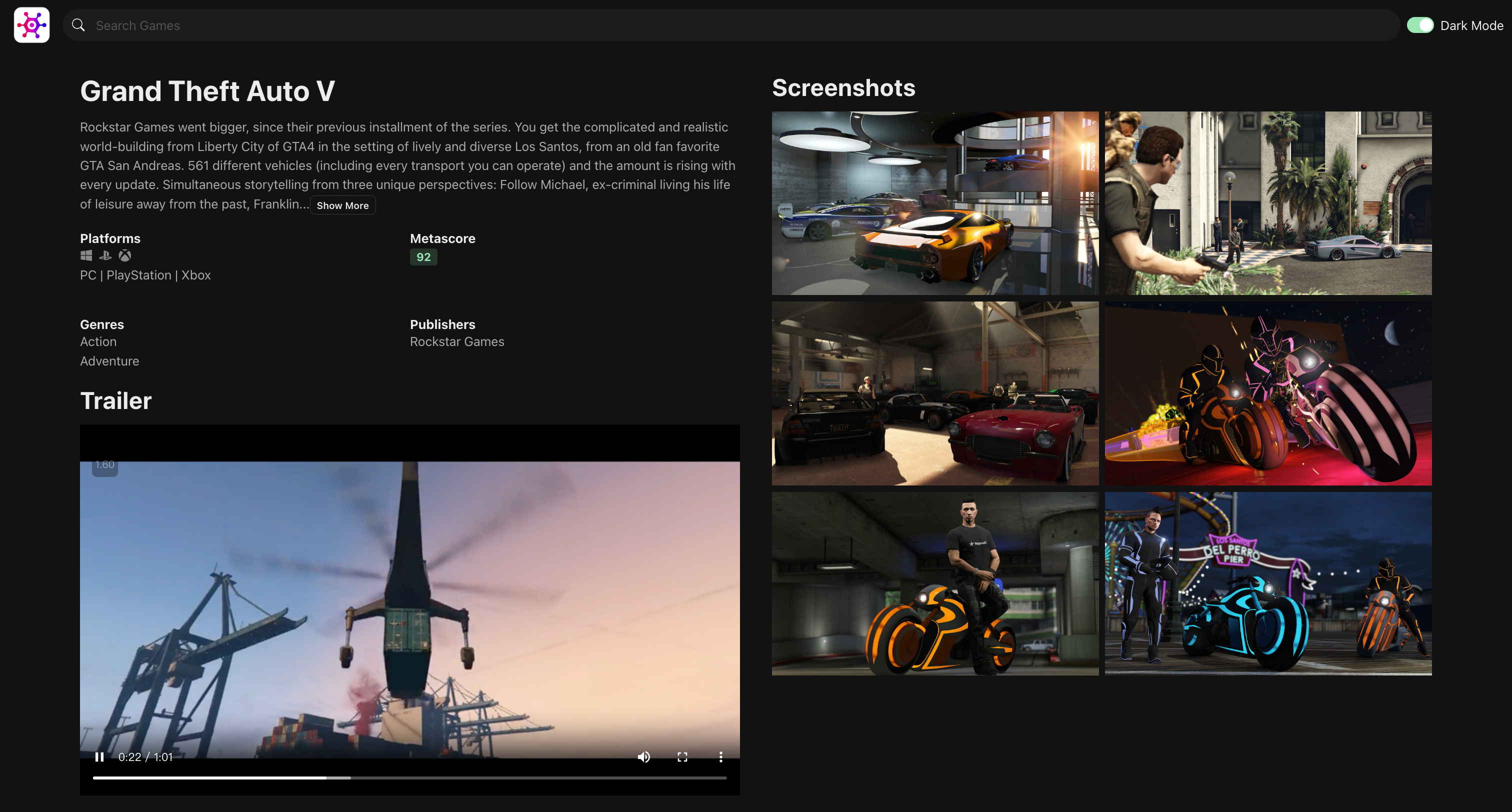This screenshot has width=1512, height=812.
Task: Mute the trailer volume speaker icon
Action: (644, 757)
